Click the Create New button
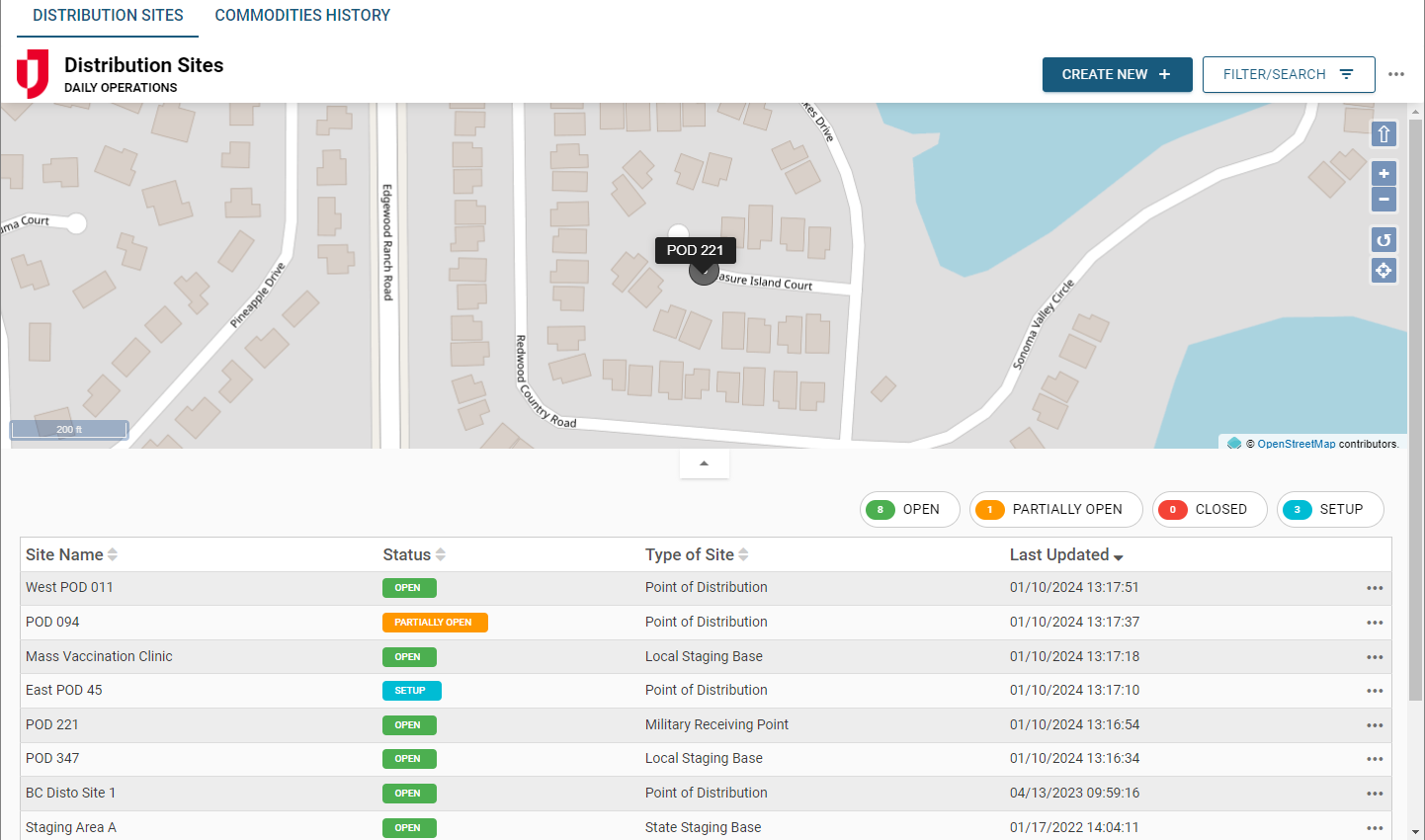 [1117, 74]
